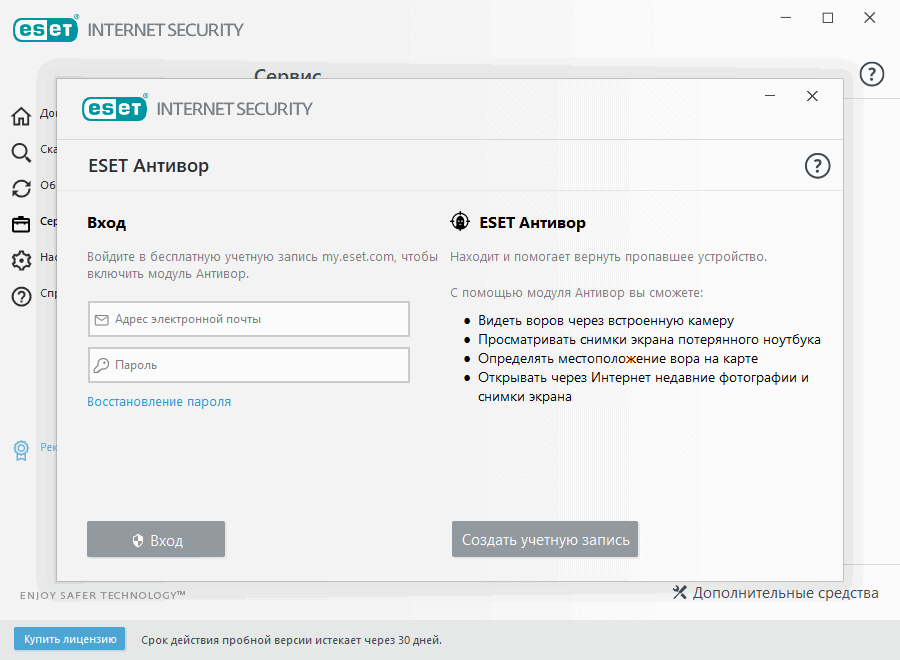Close the main ESET Internet Security window
This screenshot has height=660, width=900.
[872, 18]
